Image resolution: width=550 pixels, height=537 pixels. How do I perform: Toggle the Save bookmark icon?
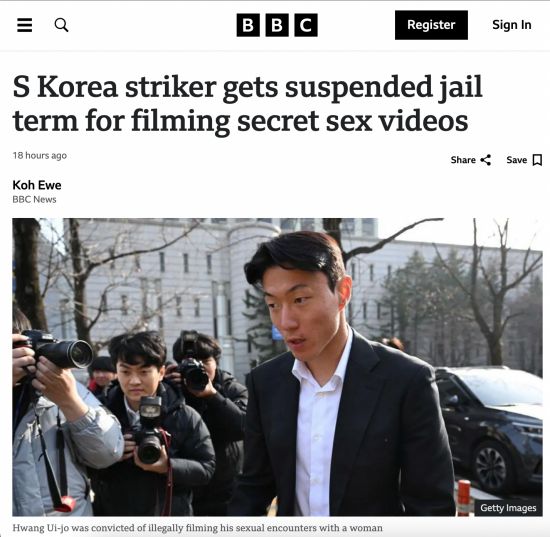[x=537, y=160]
